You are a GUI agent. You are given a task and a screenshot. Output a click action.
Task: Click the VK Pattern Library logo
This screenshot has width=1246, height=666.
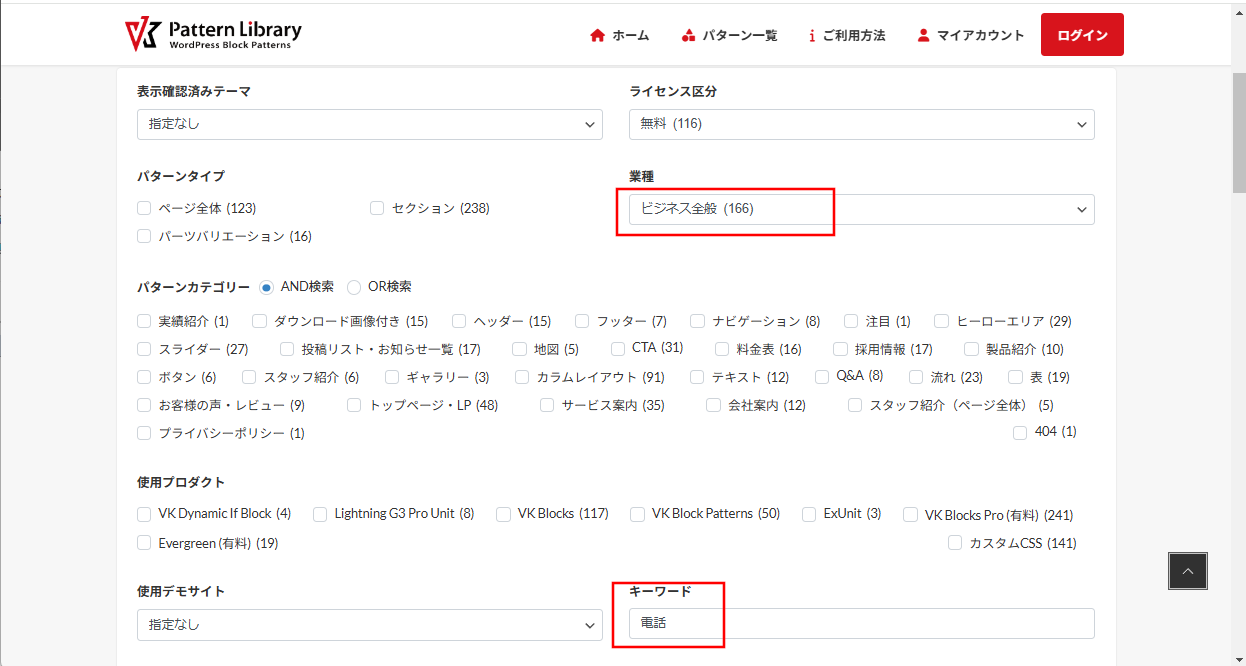[213, 34]
